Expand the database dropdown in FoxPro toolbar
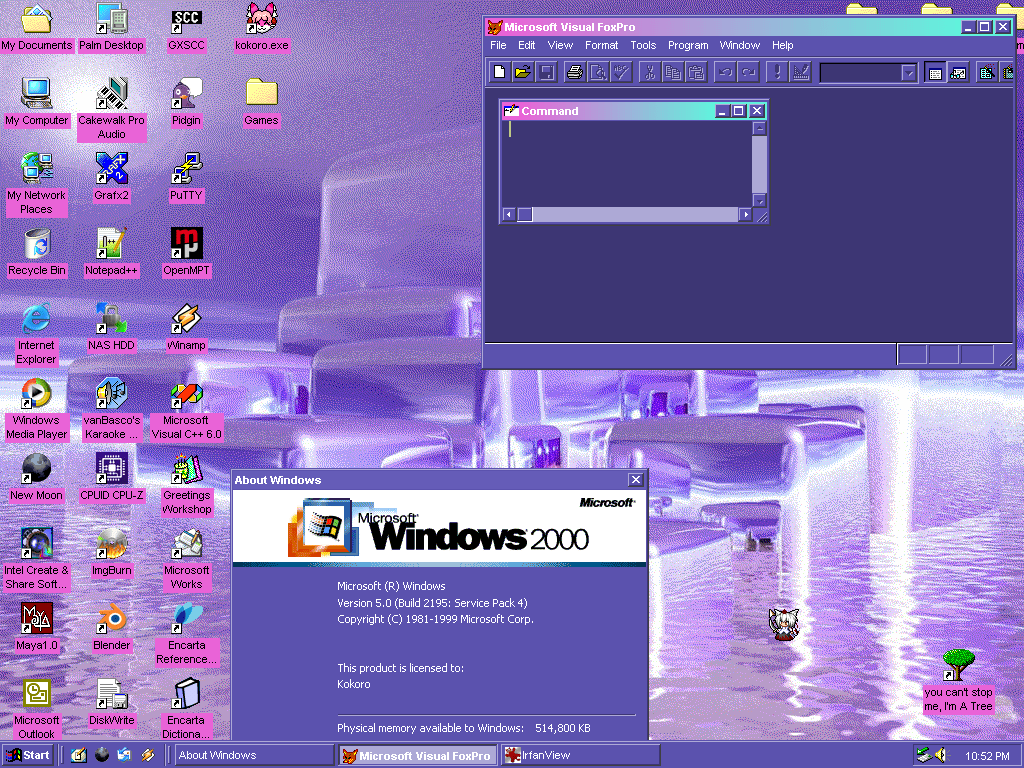The image size is (1024, 768). (x=908, y=72)
